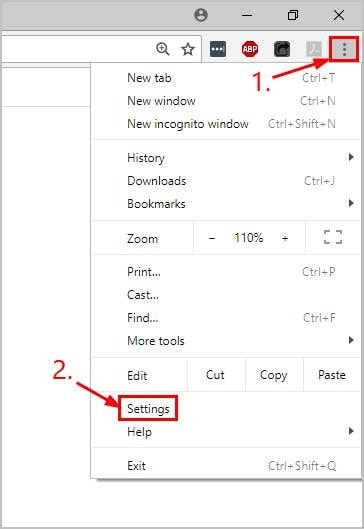Open the Chrome three-dot menu button

pos(344,50)
